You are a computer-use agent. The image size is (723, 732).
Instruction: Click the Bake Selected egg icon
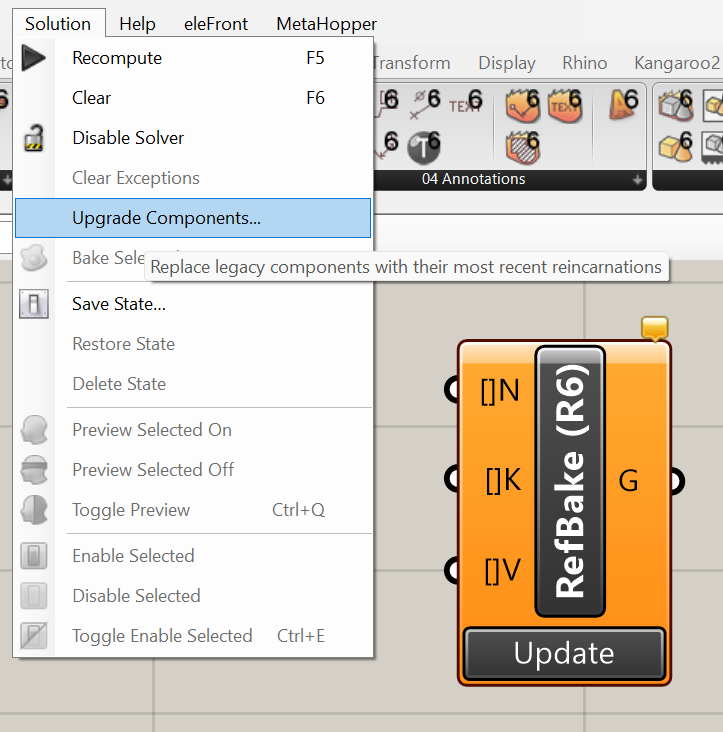pyautogui.click(x=34, y=258)
